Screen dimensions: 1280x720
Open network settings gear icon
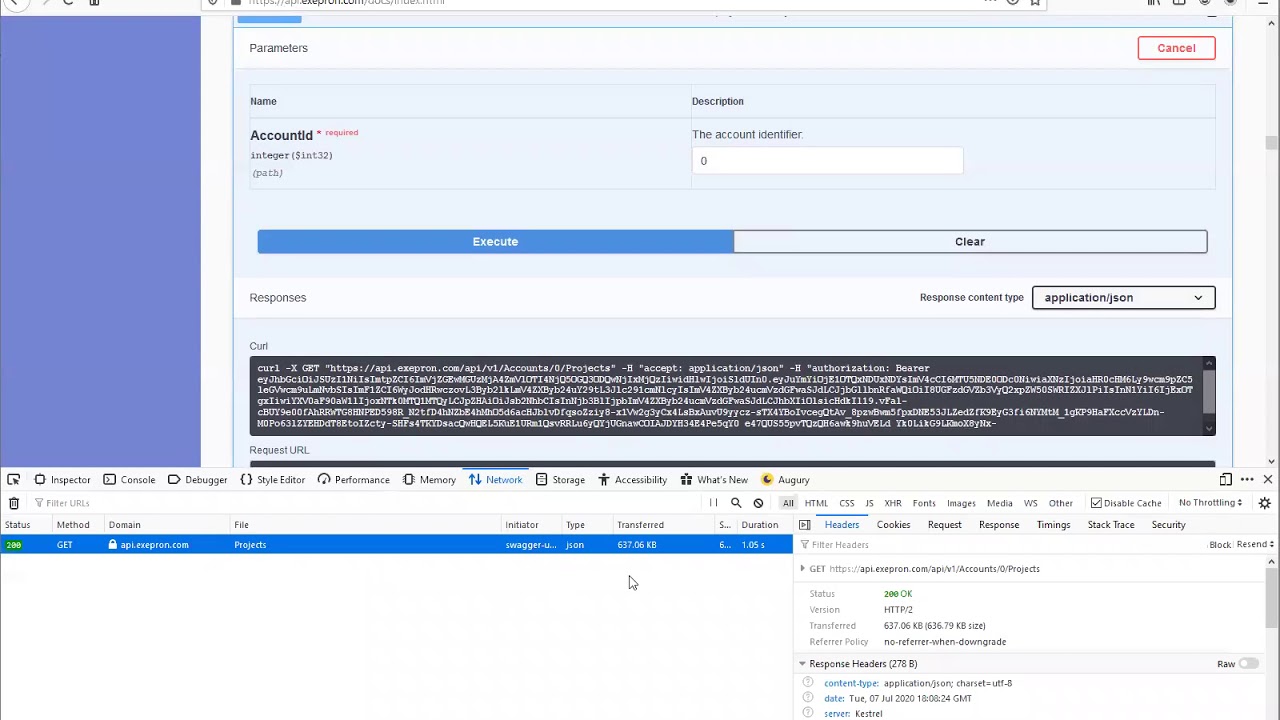(1264, 503)
